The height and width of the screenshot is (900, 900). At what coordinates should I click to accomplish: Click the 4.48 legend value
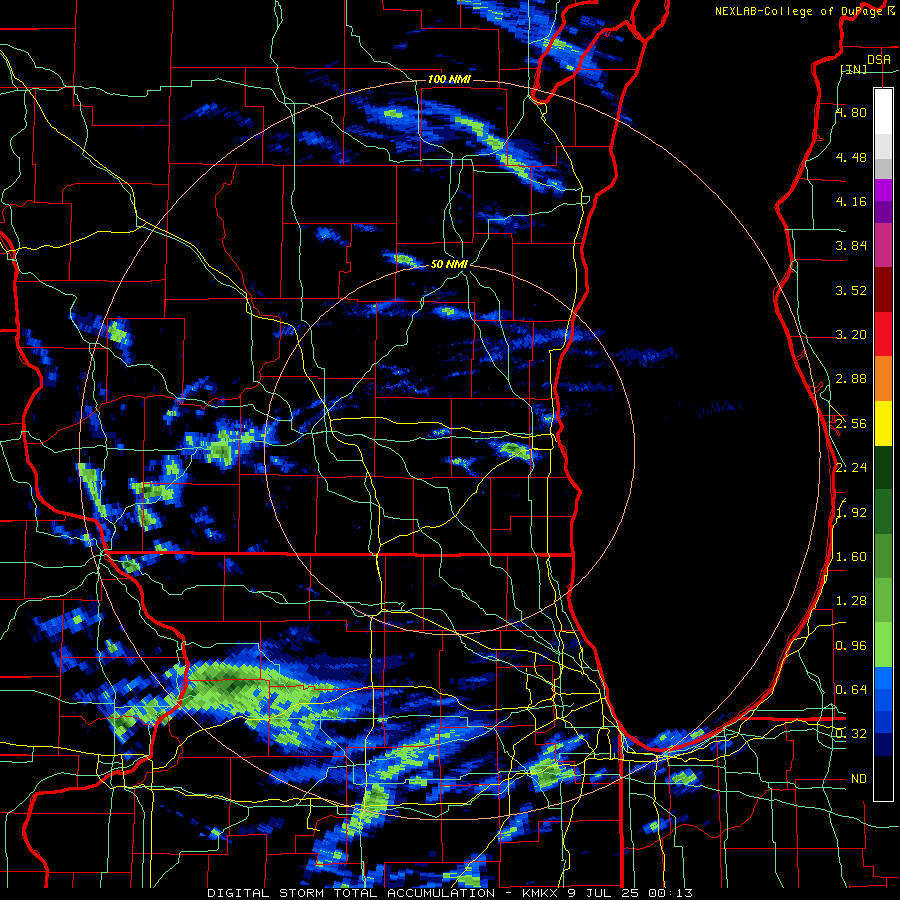pos(851,157)
